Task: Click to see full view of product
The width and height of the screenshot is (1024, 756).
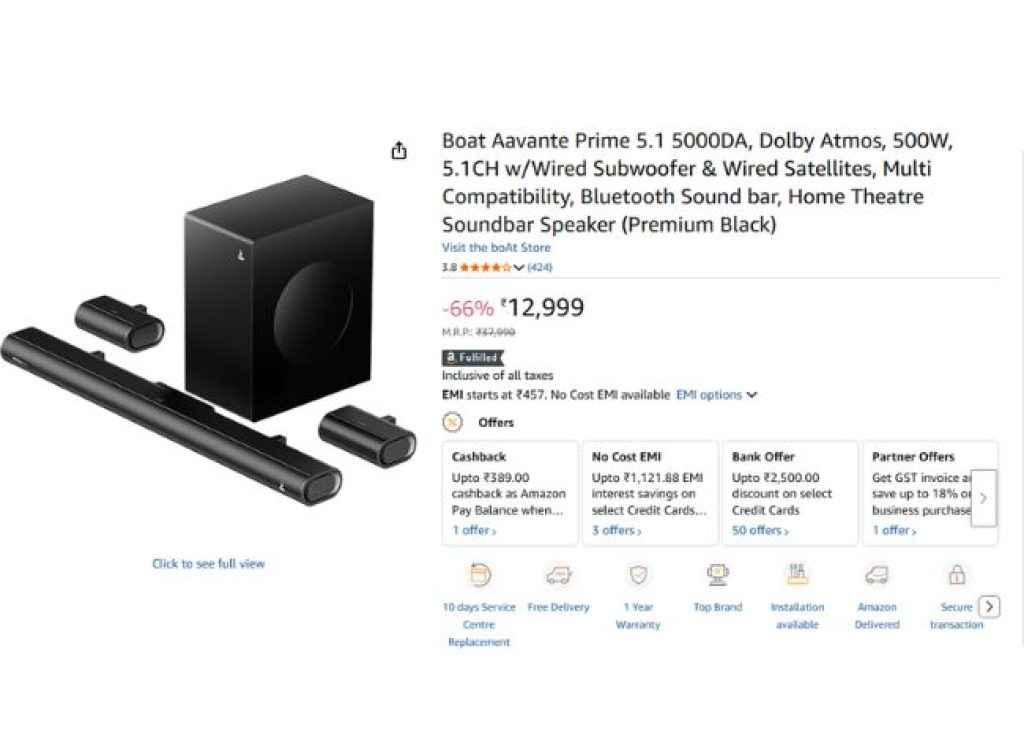Action: [x=208, y=564]
